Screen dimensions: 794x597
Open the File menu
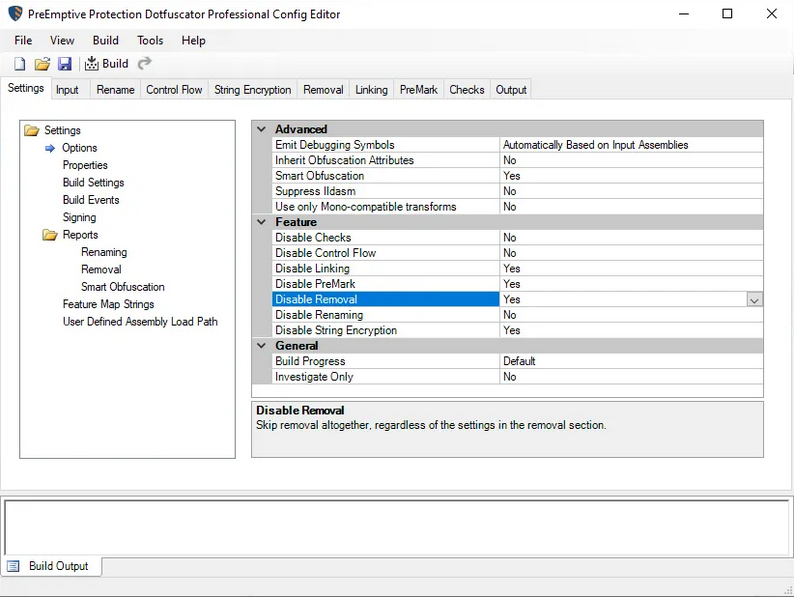click(x=23, y=41)
